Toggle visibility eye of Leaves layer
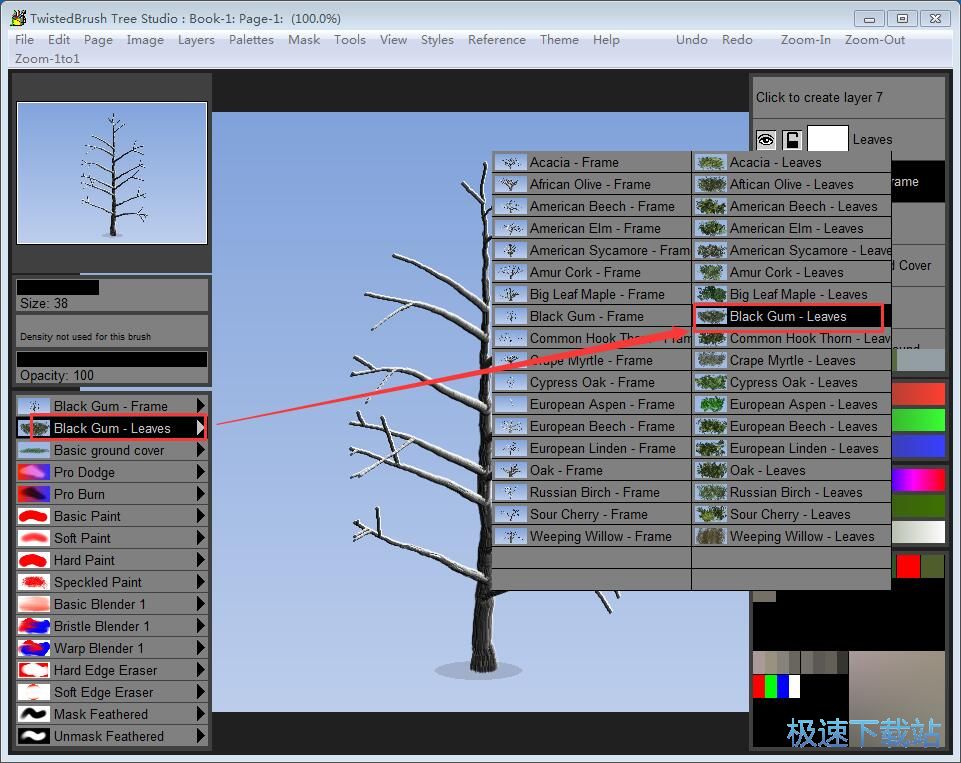The width and height of the screenshot is (961, 763). click(x=766, y=140)
